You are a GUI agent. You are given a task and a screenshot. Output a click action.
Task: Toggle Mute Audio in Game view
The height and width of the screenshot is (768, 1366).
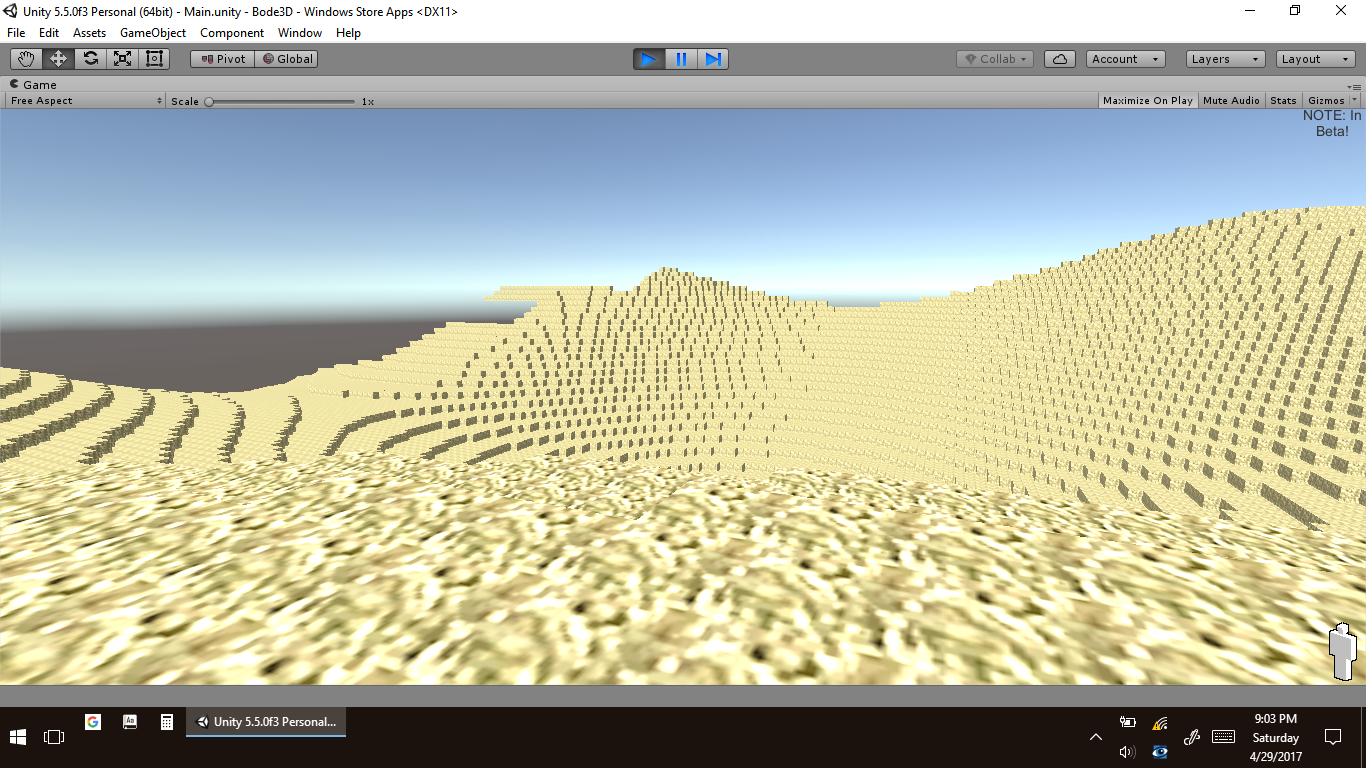pyautogui.click(x=1231, y=101)
